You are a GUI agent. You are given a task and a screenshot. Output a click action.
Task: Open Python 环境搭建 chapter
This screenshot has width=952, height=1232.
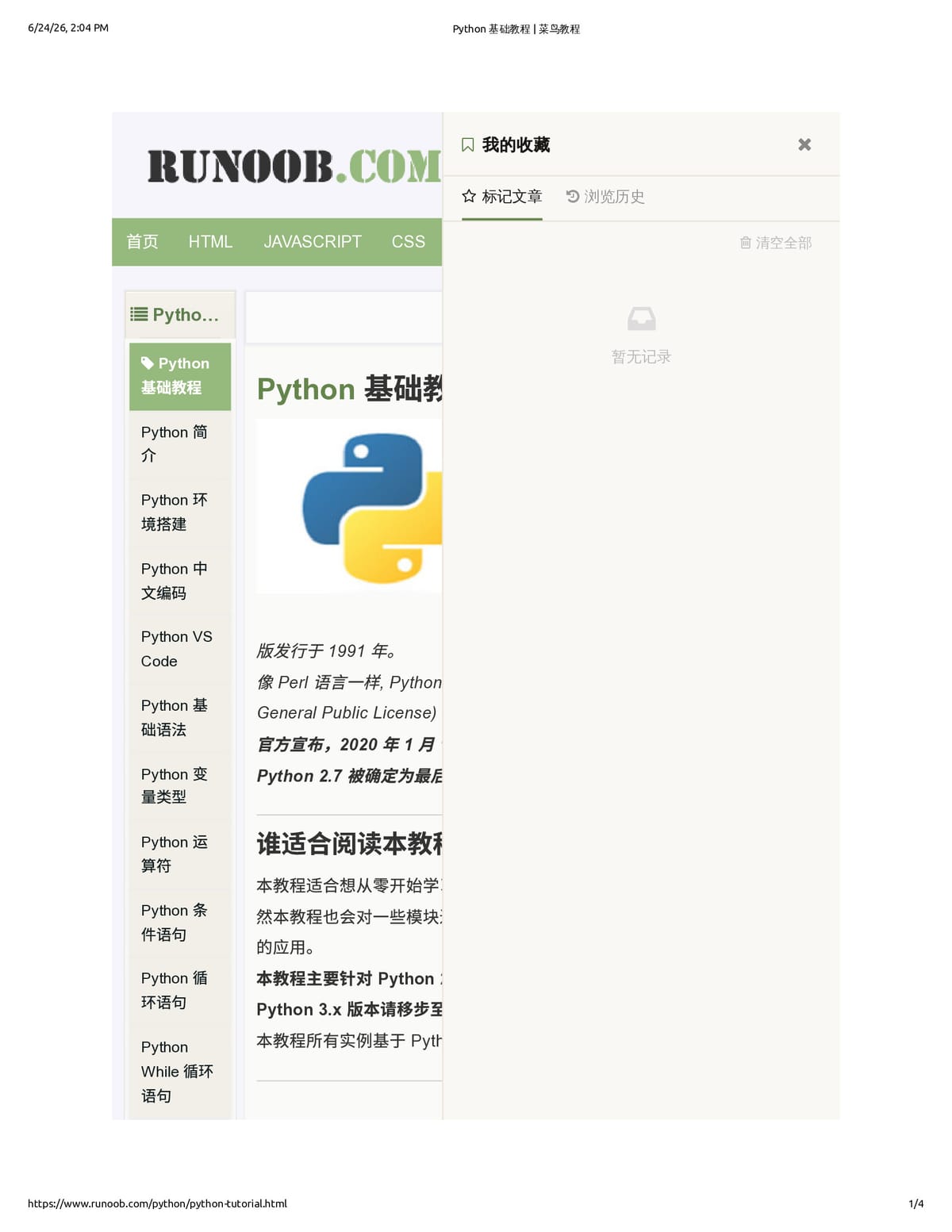click(180, 512)
